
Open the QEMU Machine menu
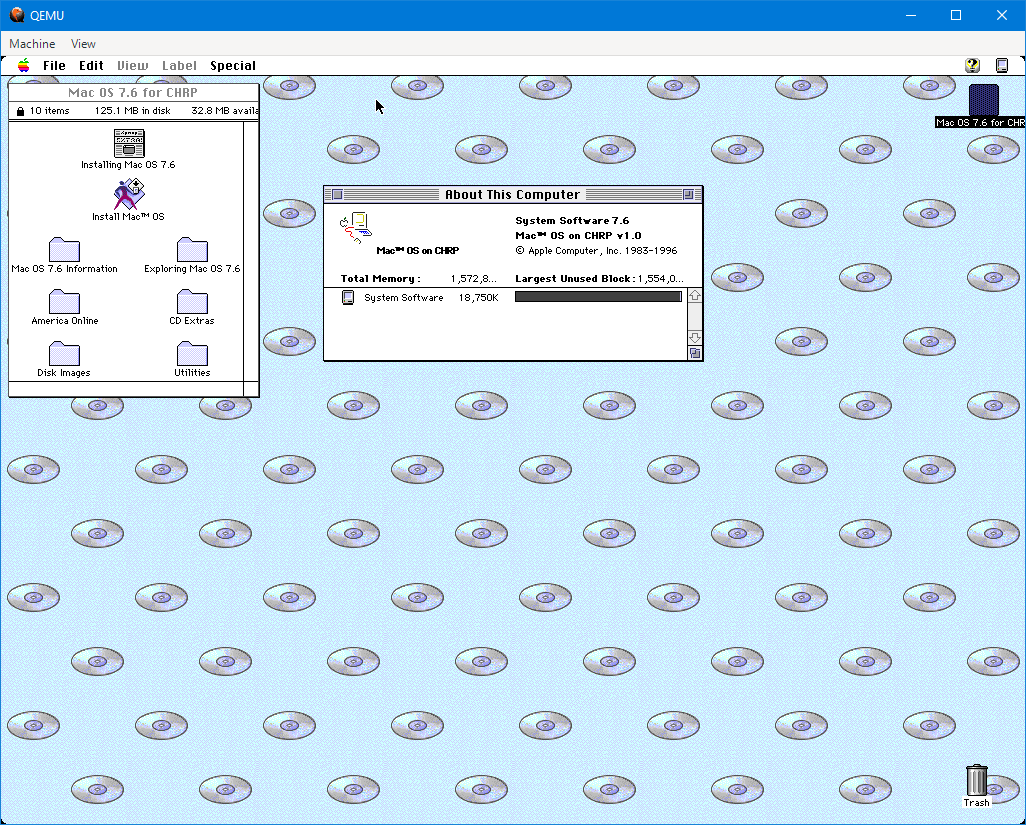(32, 44)
